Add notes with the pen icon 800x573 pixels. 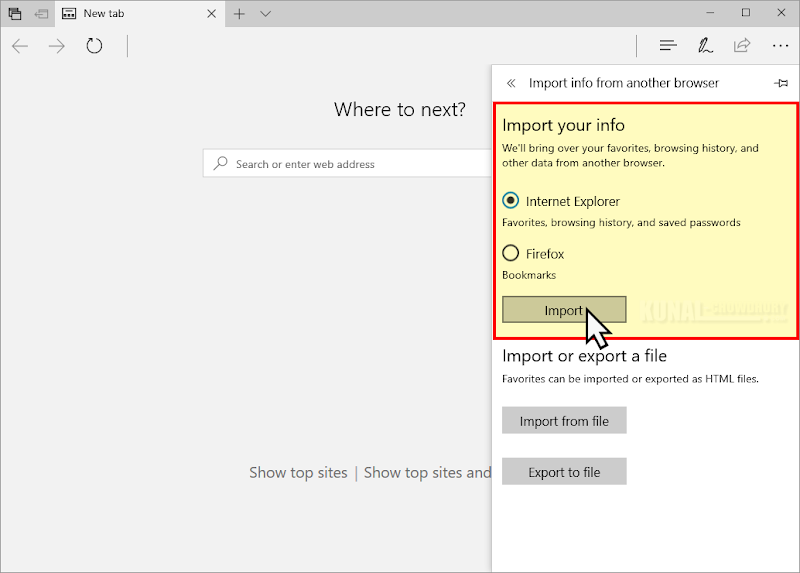click(705, 46)
